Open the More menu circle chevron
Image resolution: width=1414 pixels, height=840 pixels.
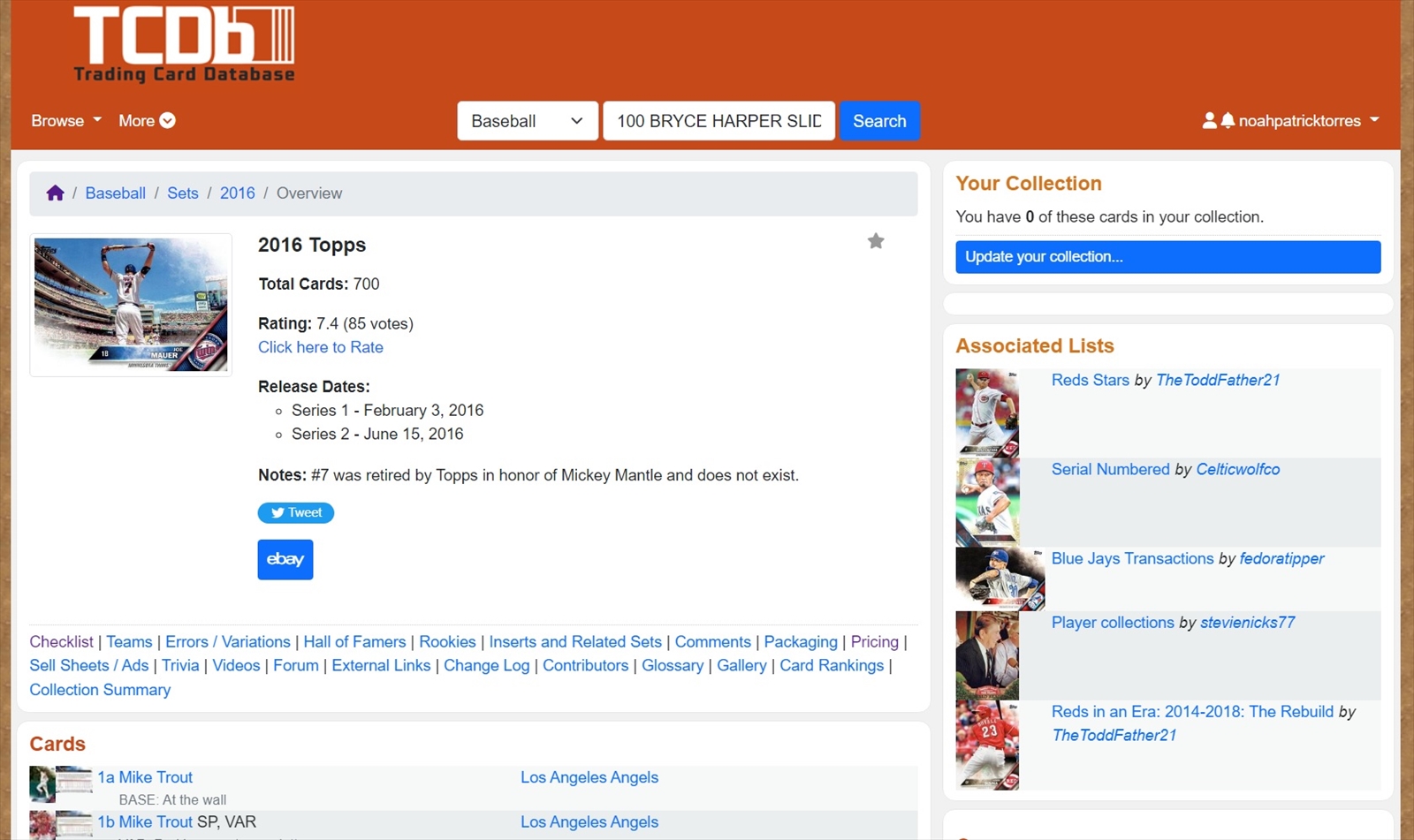tap(167, 120)
